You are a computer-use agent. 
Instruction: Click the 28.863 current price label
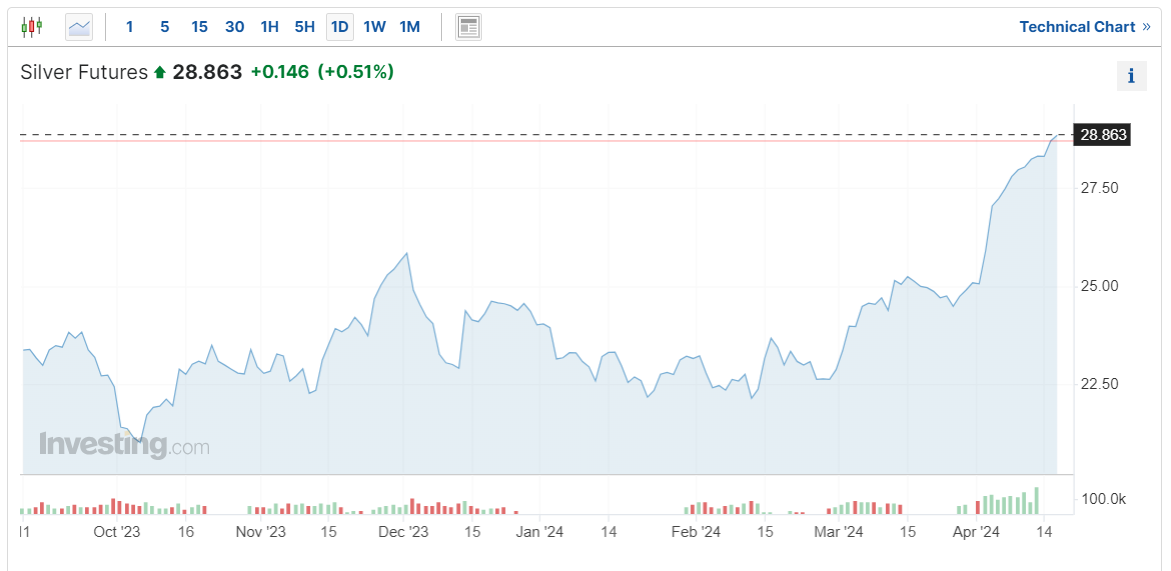(1103, 135)
